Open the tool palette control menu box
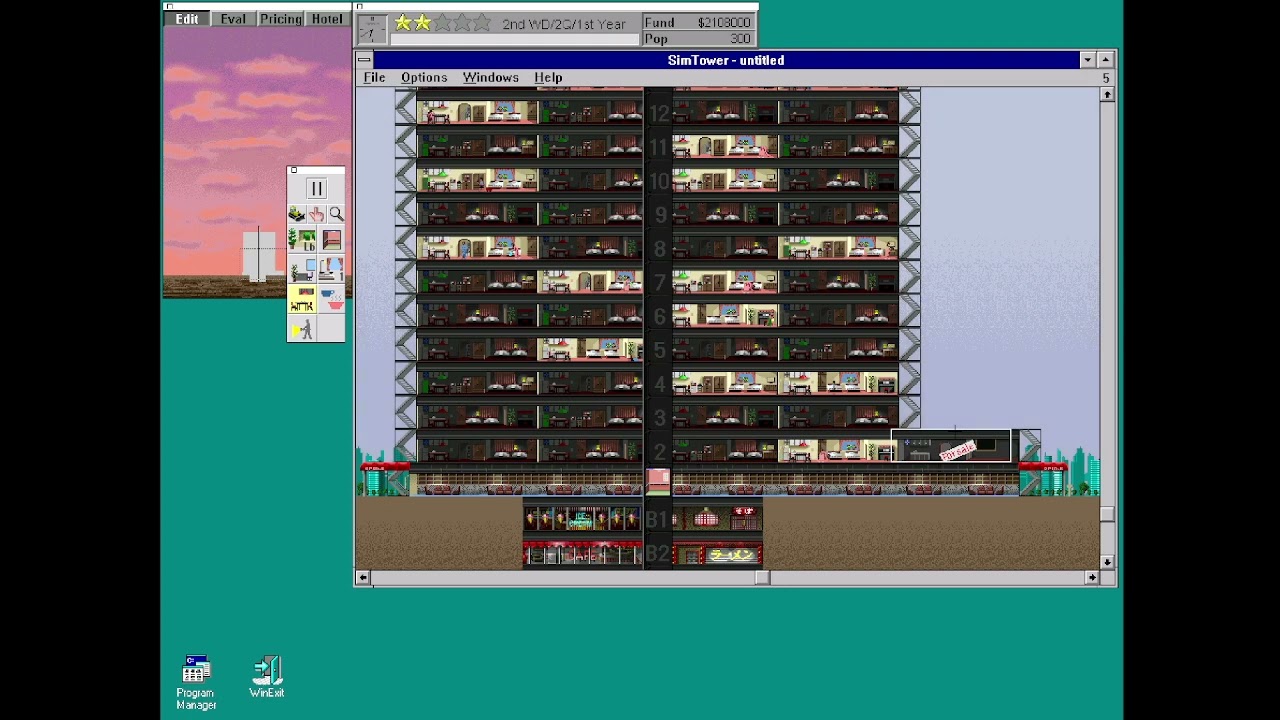This screenshot has width=1280, height=720. [293, 170]
